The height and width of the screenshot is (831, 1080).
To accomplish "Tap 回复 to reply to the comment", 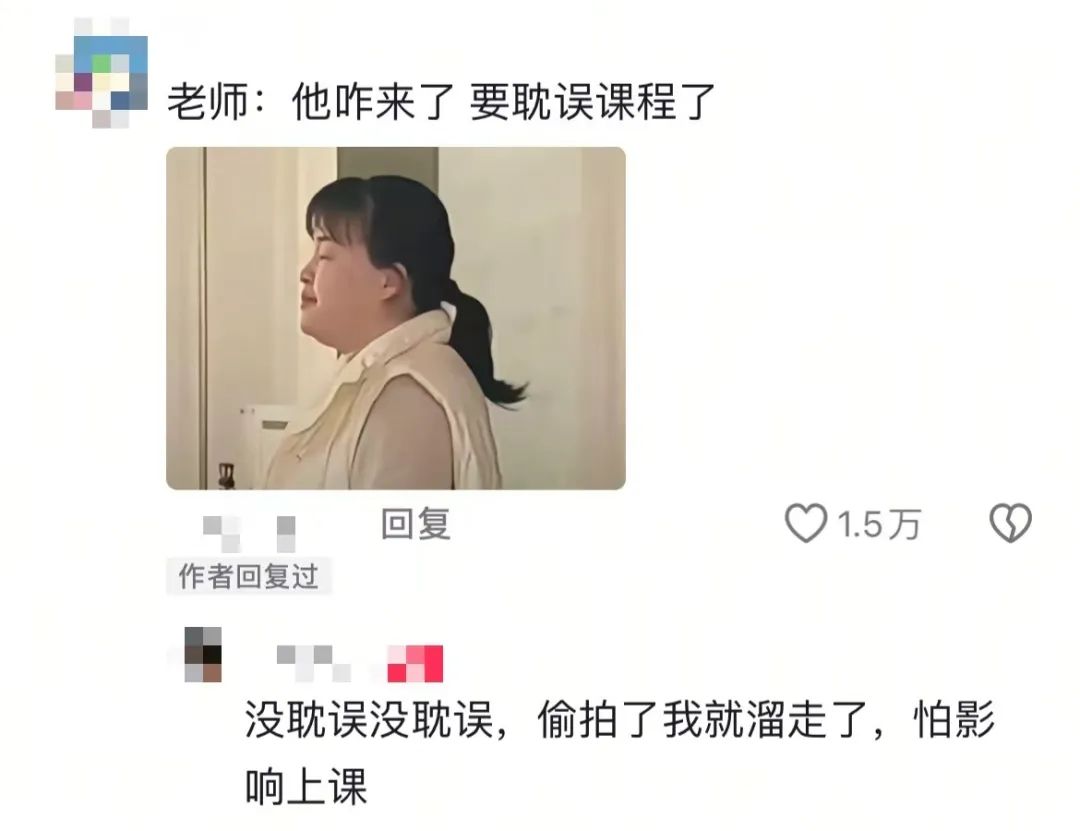I will [x=416, y=524].
